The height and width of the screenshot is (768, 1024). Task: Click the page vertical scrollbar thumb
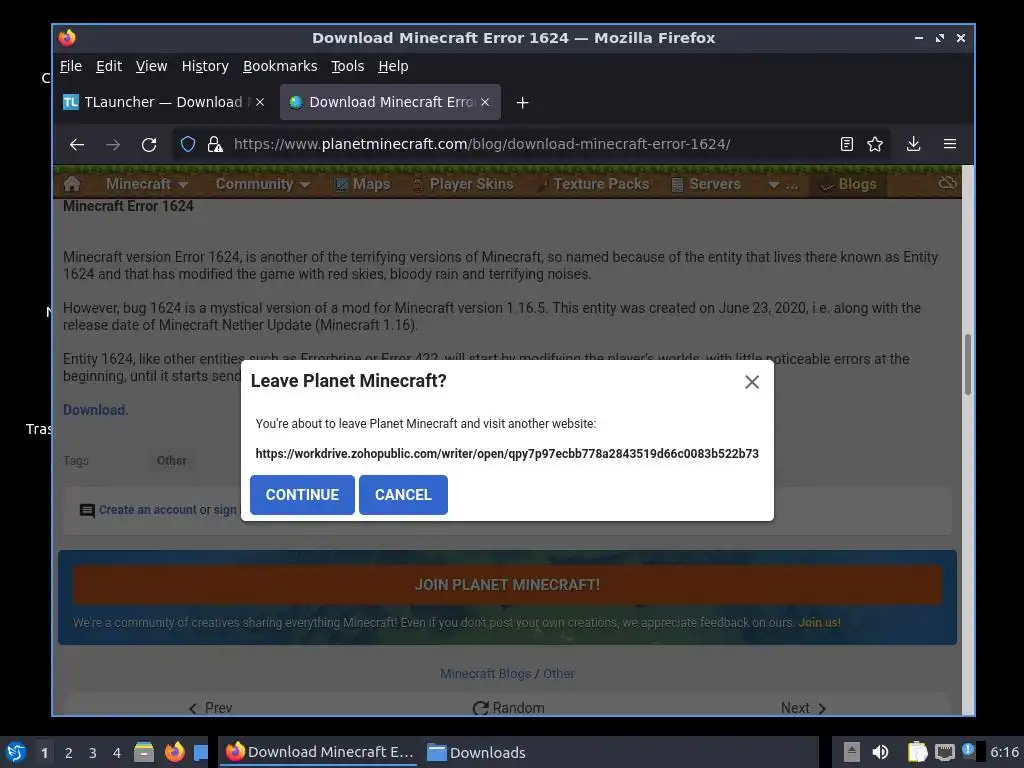coord(968,364)
